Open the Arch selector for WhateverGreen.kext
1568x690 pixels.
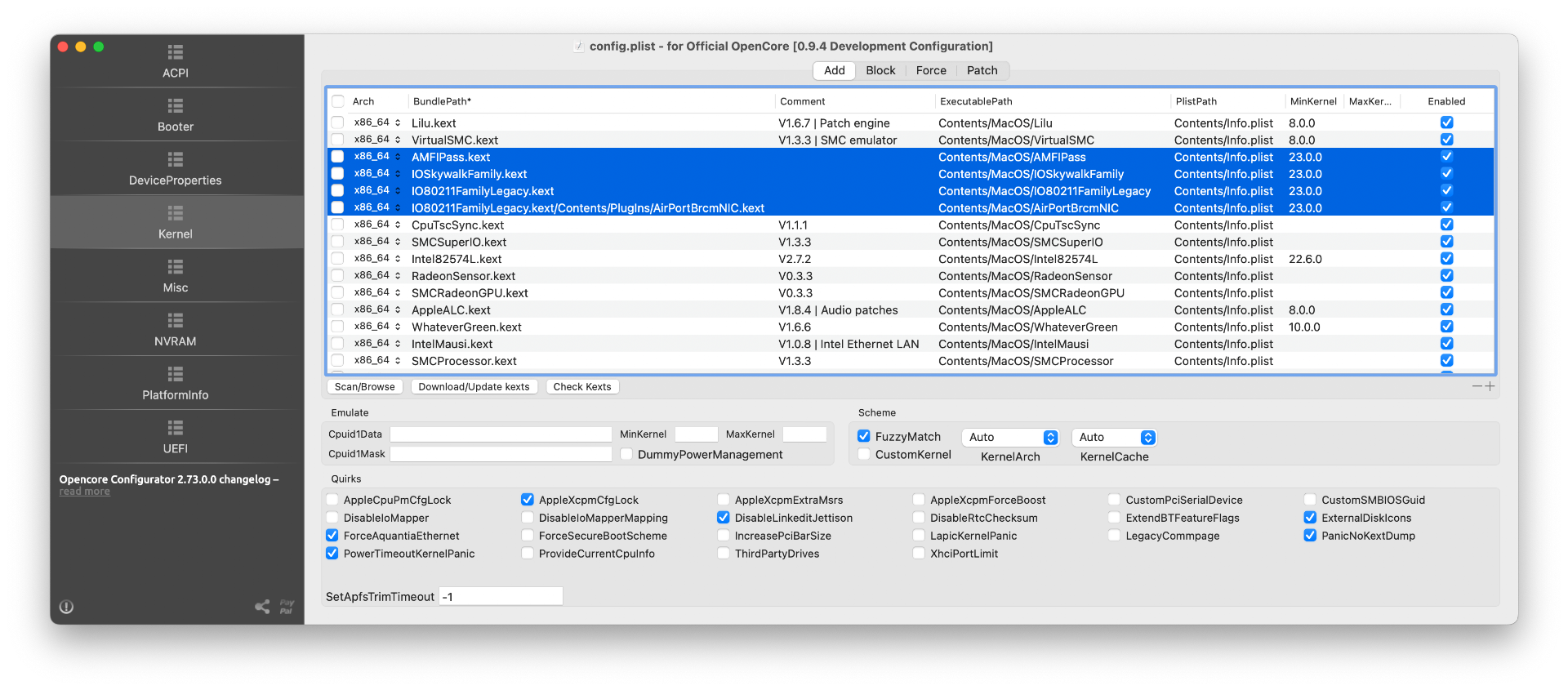tap(377, 327)
